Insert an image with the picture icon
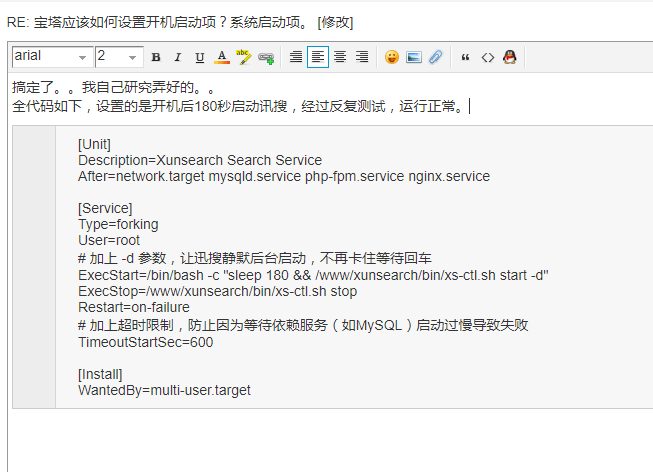The width and height of the screenshot is (653, 472). click(x=414, y=57)
